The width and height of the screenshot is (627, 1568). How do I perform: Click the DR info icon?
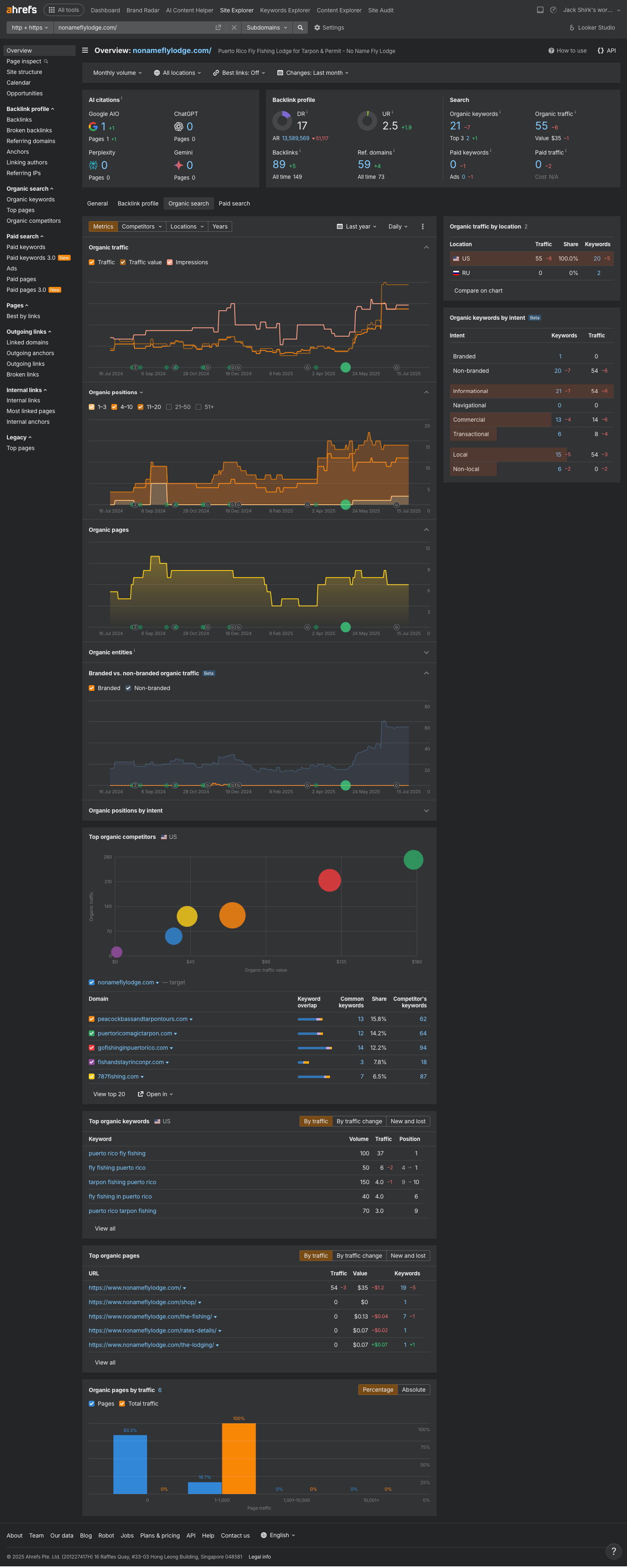[307, 112]
